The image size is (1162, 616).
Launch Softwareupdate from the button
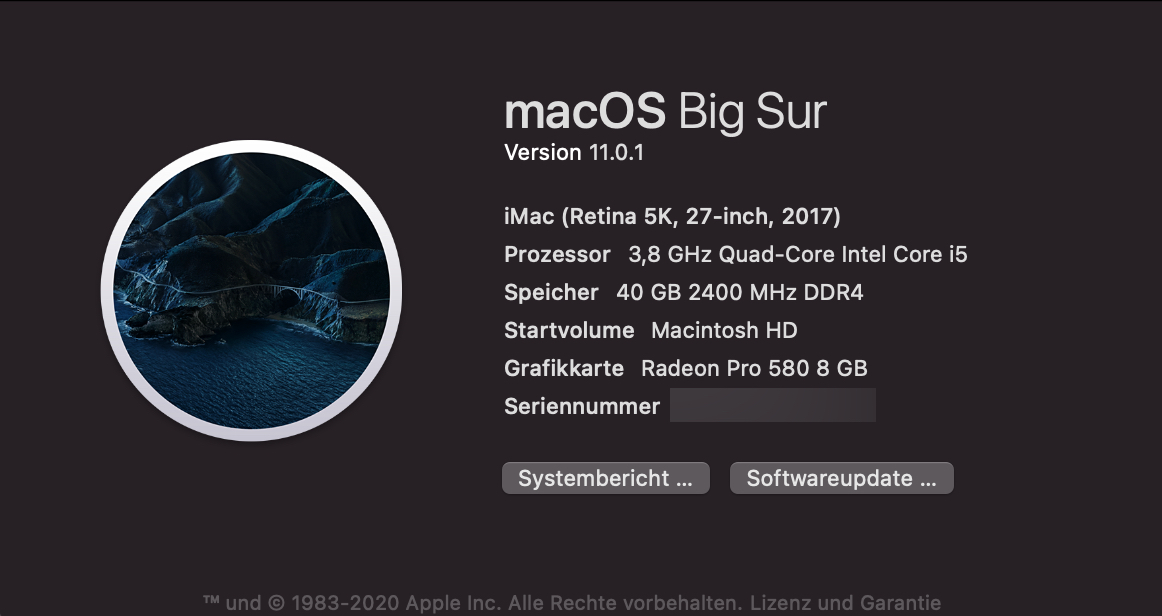(x=841, y=478)
